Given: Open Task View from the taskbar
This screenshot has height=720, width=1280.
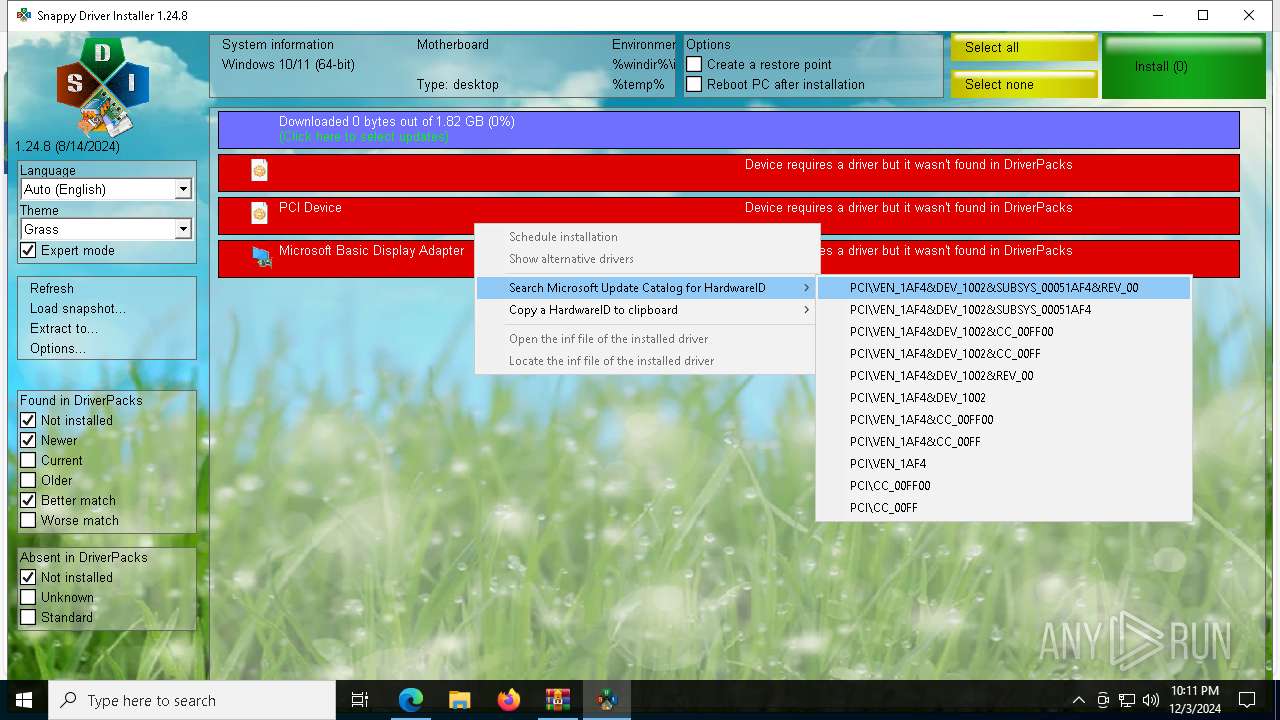Looking at the screenshot, I should pos(360,700).
